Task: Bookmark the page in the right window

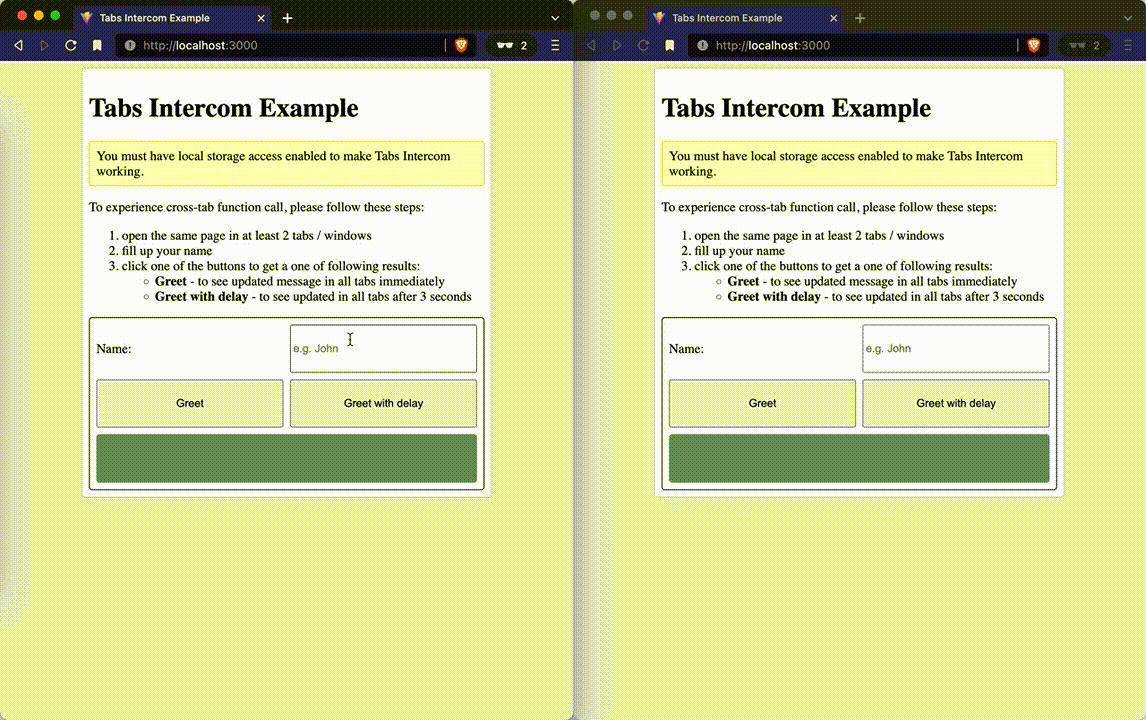Action: tap(669, 45)
